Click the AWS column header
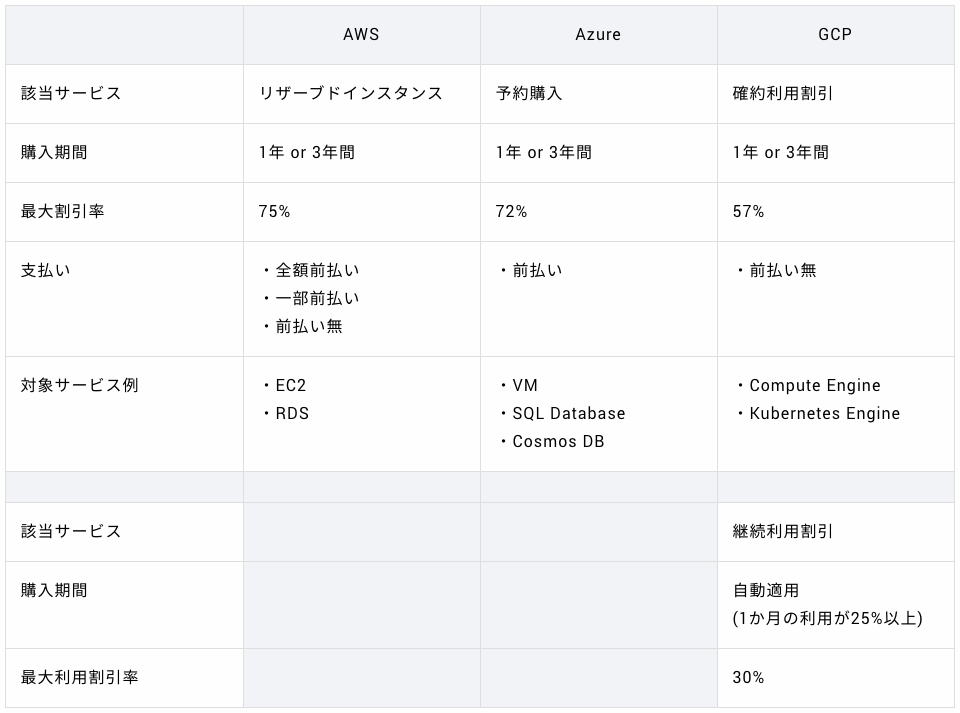960x713 pixels. tap(361, 35)
